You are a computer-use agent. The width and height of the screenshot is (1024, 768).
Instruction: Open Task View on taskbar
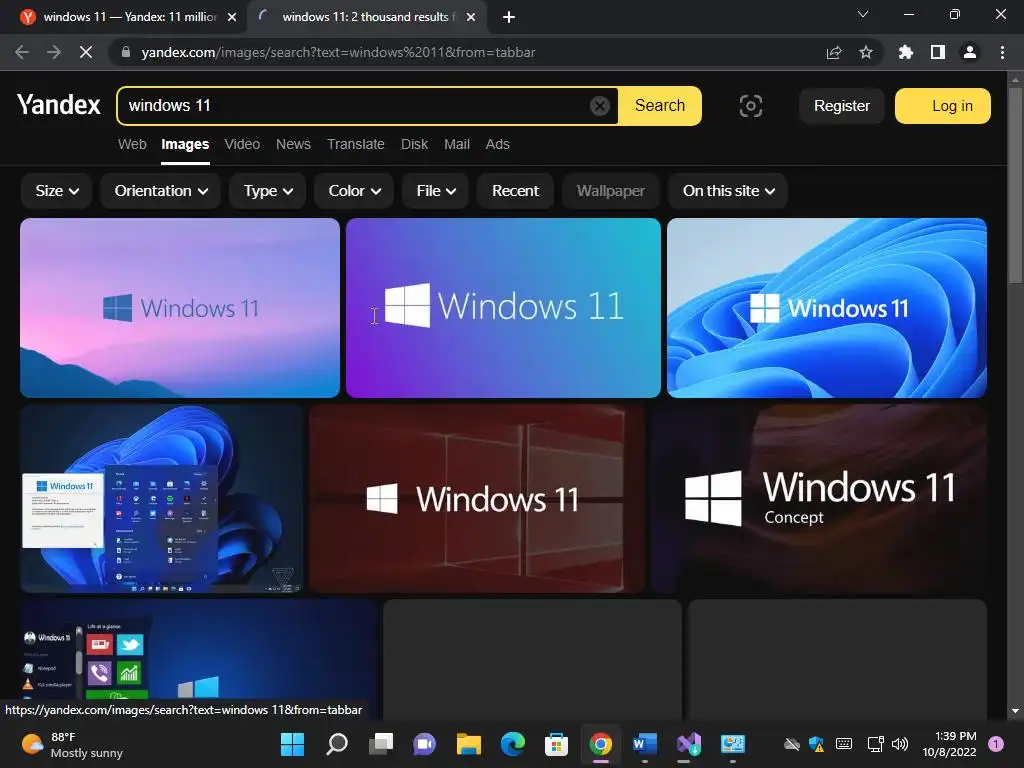click(381, 744)
